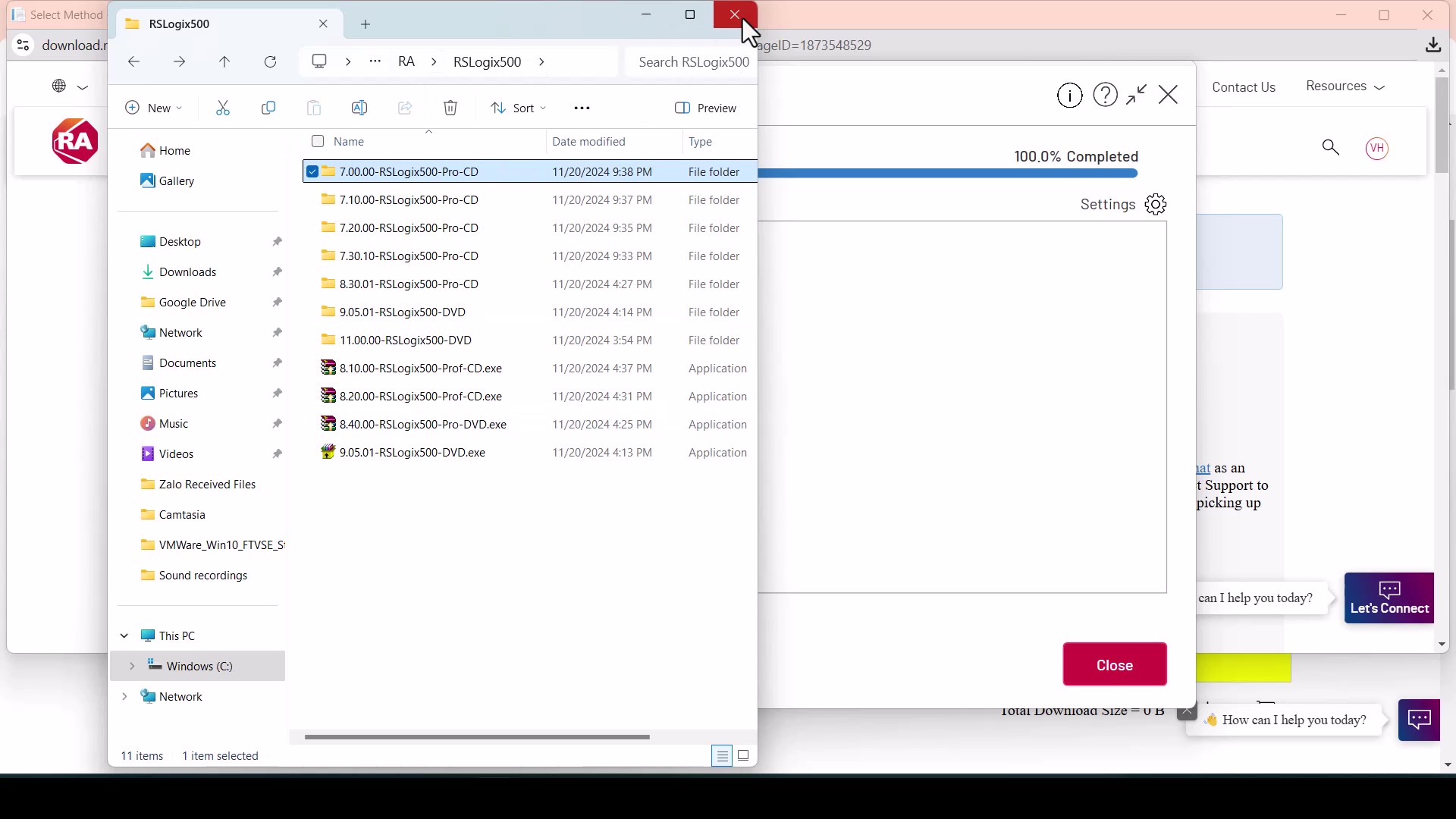Click the Paste icon
This screenshot has width=1456, height=819.
click(x=314, y=108)
